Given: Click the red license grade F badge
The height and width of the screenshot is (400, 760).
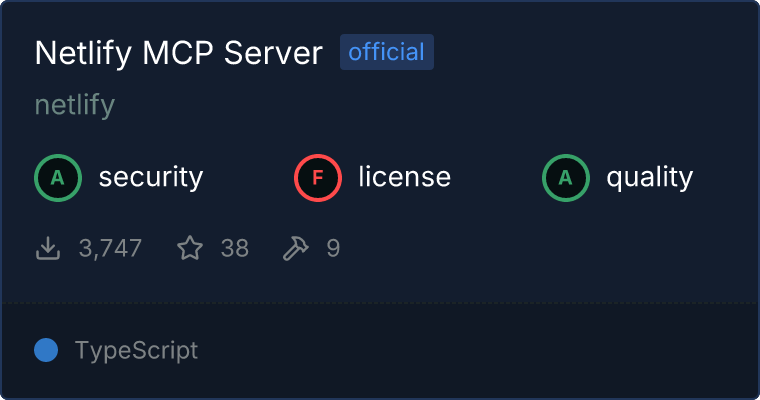Looking at the screenshot, I should coord(318,178).
